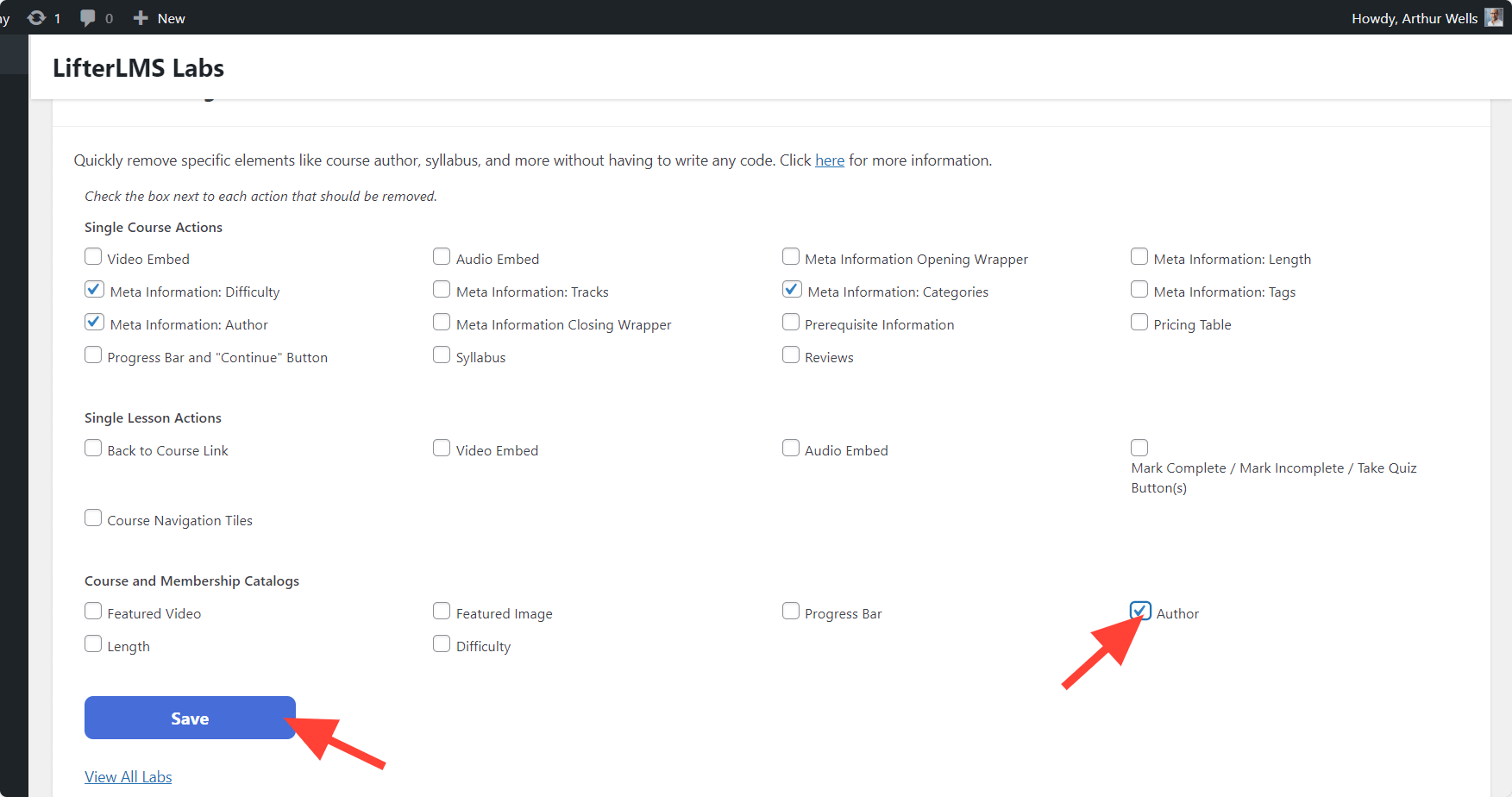
Task: Enable the Syllabus checkbox
Action: pyautogui.click(x=442, y=355)
